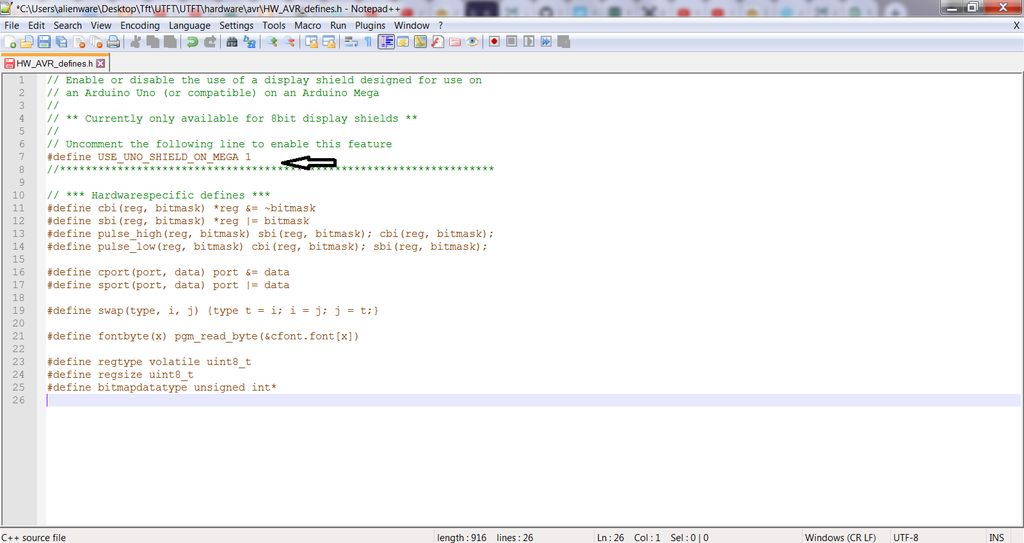Click line number 10 in the margin
This screenshot has width=1024, height=543.
point(18,195)
